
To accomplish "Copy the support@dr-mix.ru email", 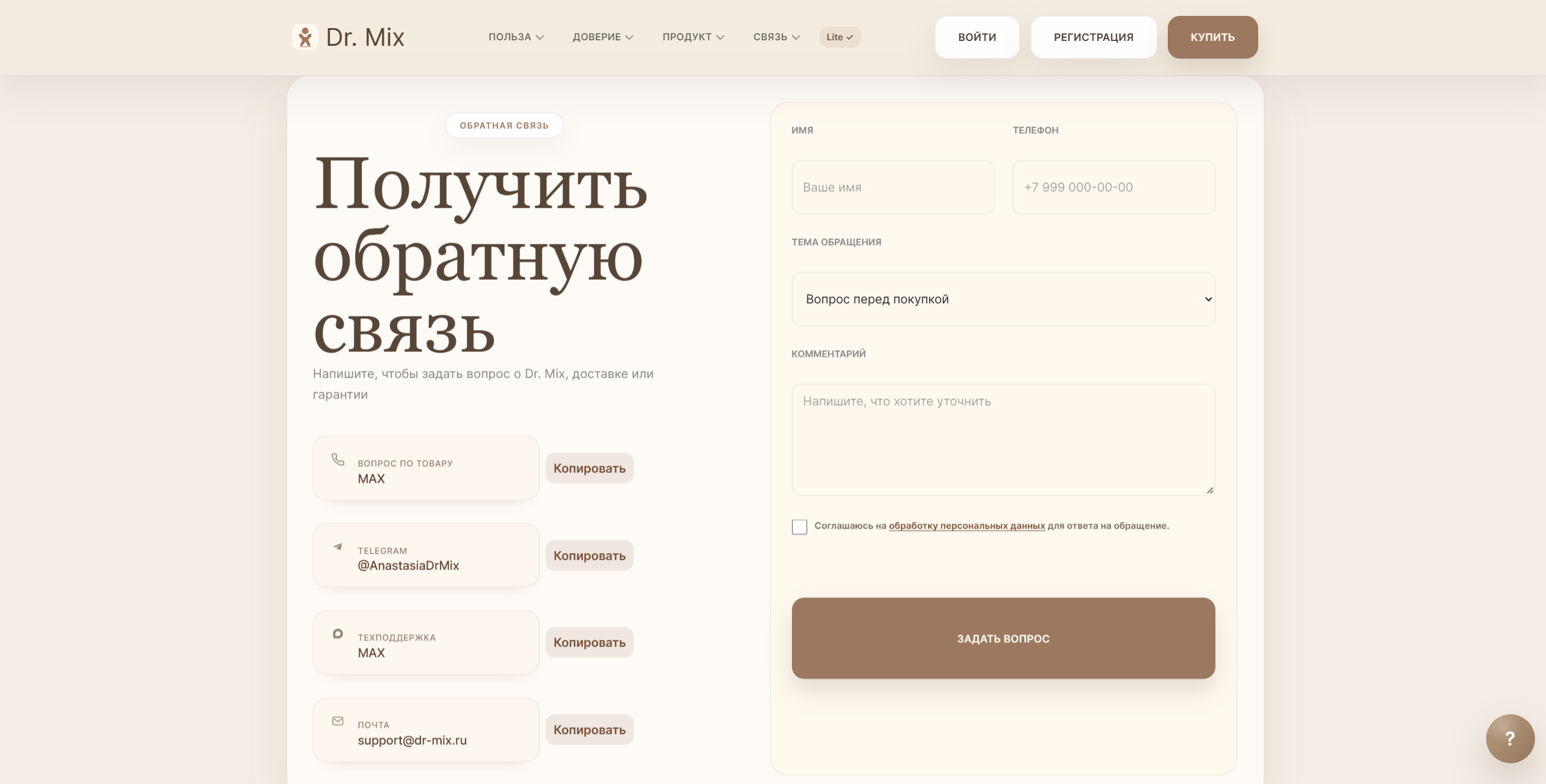I will (x=589, y=730).
